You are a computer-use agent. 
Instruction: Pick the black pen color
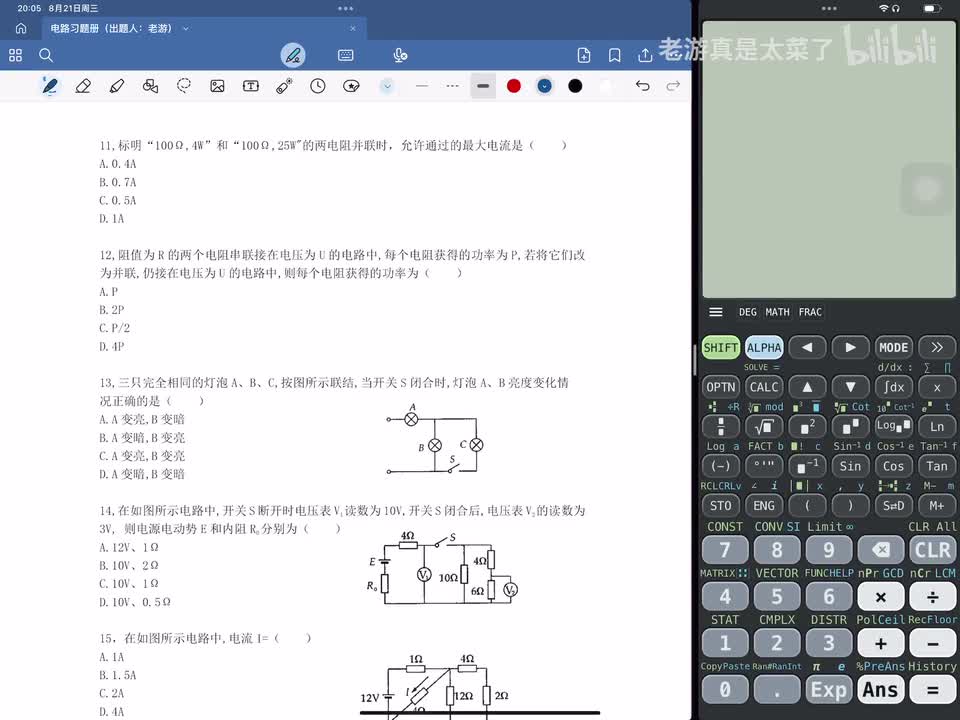(575, 86)
